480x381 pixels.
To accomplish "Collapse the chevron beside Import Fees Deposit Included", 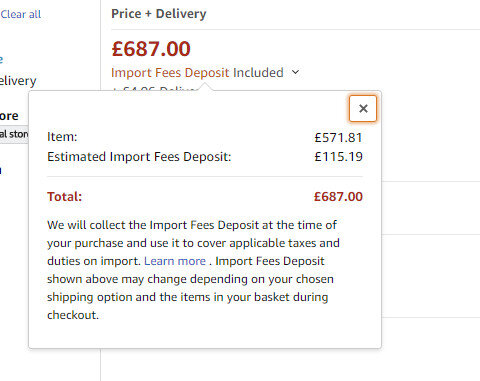I will pyautogui.click(x=295, y=72).
